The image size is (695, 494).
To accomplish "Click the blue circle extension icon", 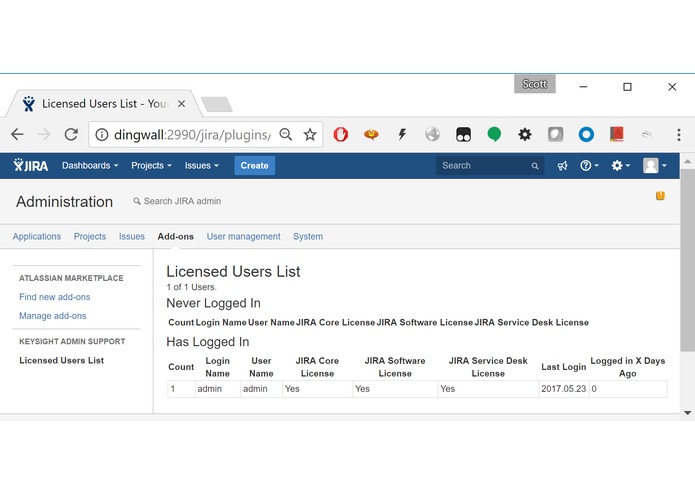I will tap(586, 134).
